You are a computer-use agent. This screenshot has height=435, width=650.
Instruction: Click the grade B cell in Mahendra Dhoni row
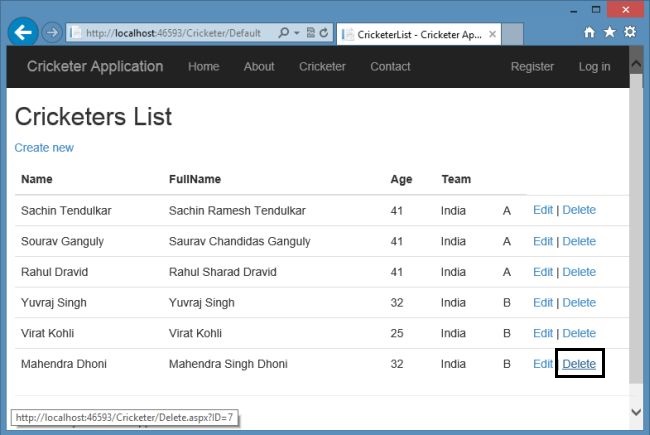507,364
